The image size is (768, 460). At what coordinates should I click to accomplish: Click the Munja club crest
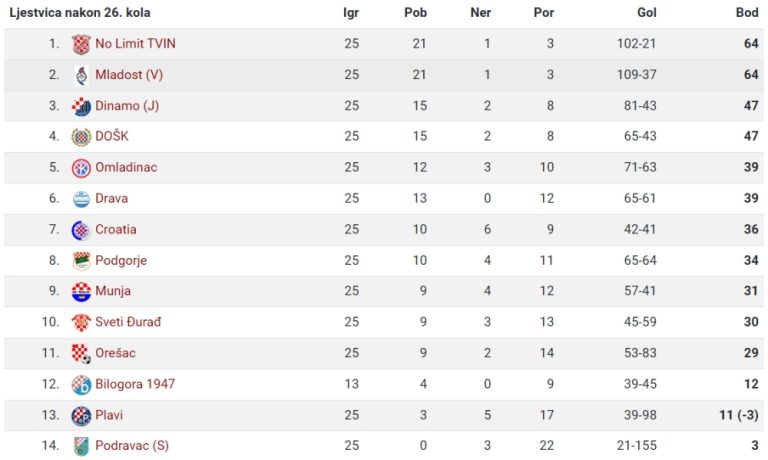[x=81, y=291]
